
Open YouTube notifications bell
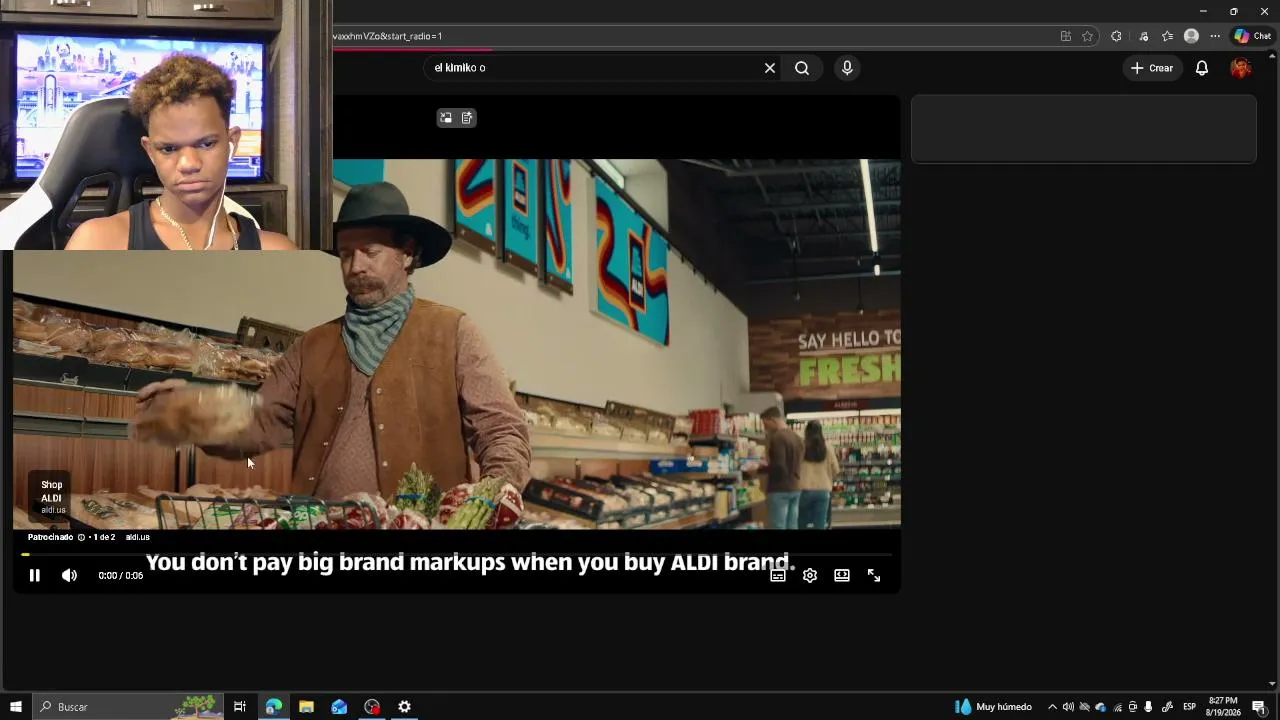tap(1202, 68)
